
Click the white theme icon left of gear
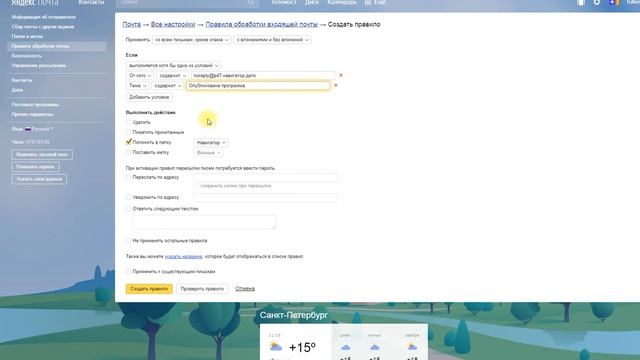(x=581, y=2)
